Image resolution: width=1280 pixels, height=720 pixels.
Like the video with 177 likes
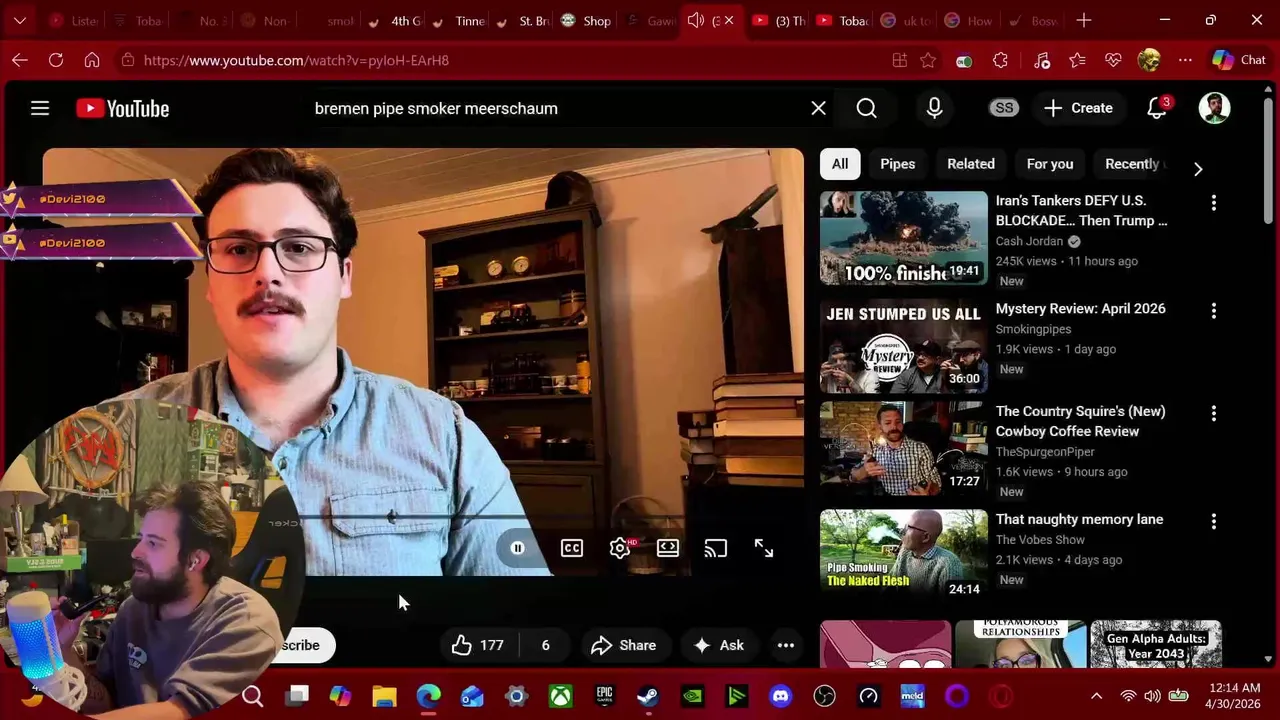click(478, 645)
